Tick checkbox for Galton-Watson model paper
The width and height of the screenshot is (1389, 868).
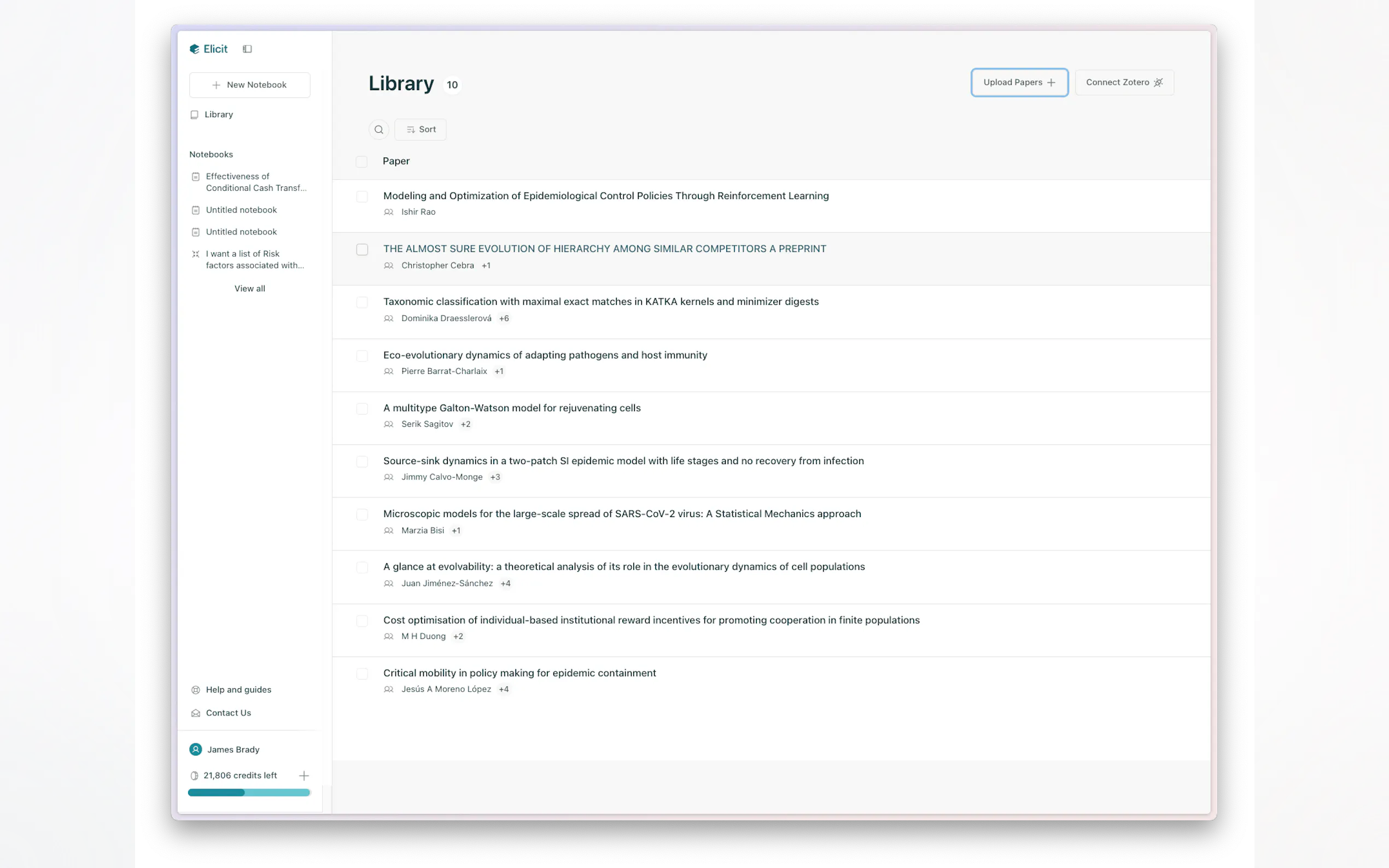click(x=362, y=409)
